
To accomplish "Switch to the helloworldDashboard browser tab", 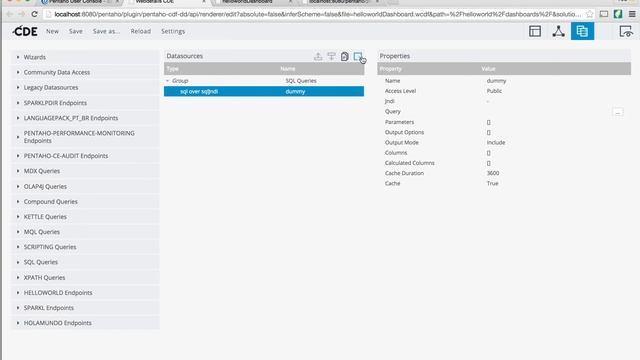I will point(253,2).
